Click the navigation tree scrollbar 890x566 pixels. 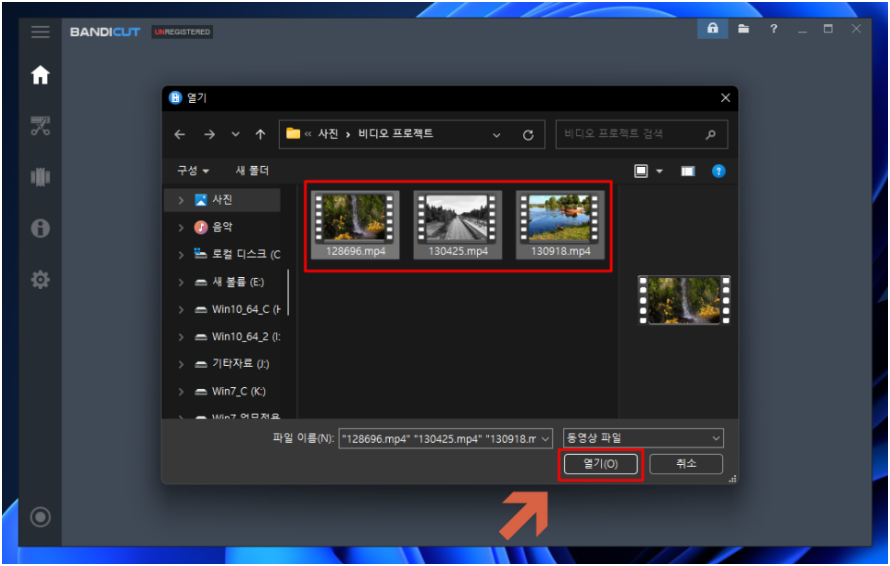(288, 292)
